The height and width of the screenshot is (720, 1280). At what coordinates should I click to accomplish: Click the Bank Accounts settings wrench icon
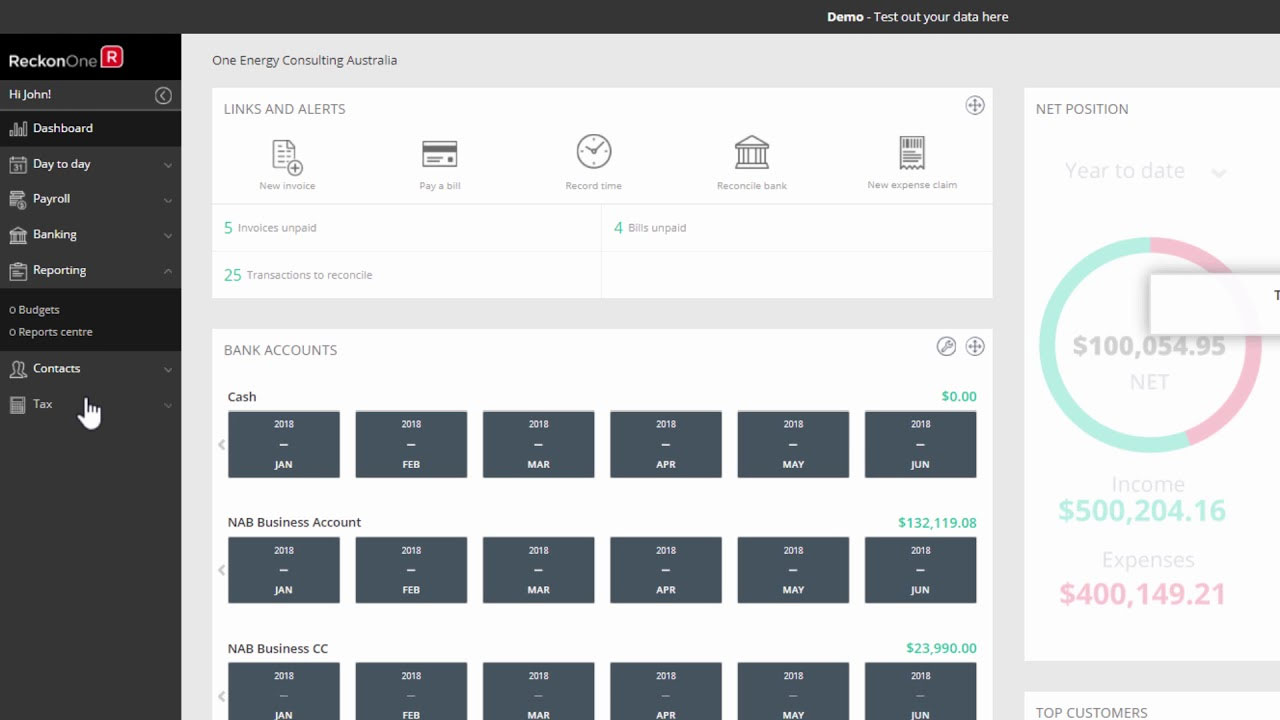946,346
